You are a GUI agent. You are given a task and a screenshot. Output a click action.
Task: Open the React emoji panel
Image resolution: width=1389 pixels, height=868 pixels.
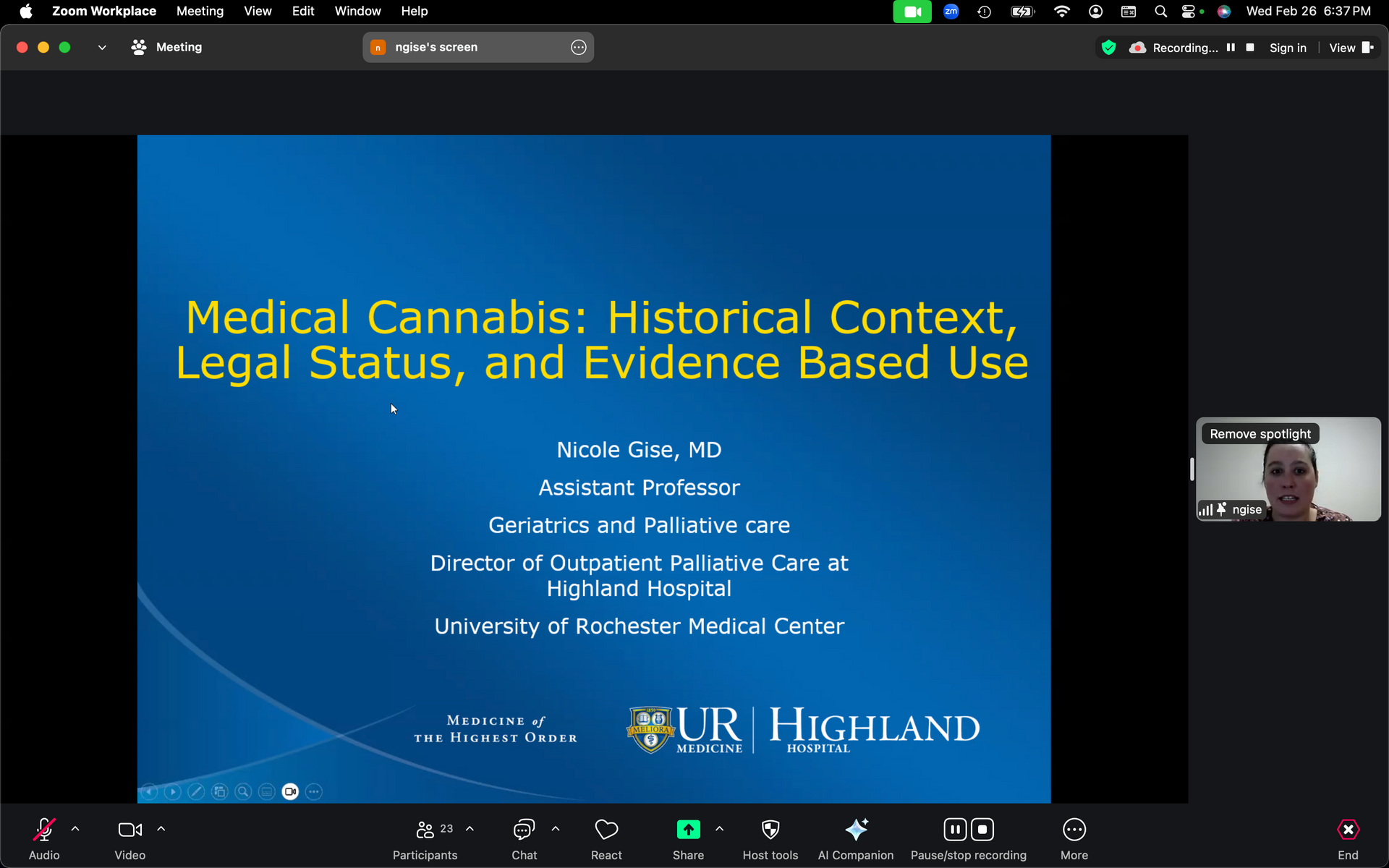(x=606, y=830)
